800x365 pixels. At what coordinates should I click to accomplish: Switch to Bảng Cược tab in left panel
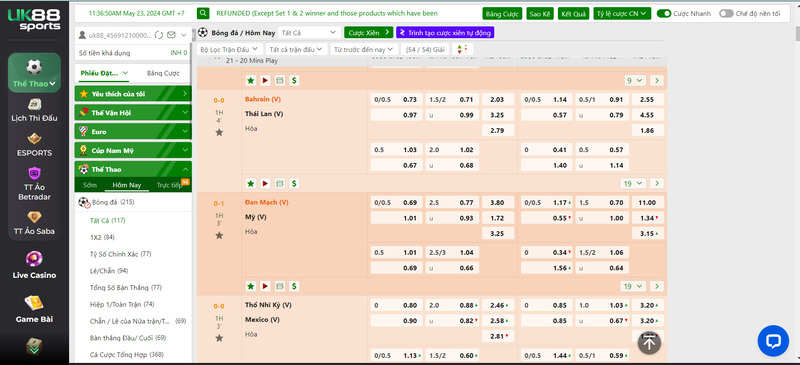point(163,74)
